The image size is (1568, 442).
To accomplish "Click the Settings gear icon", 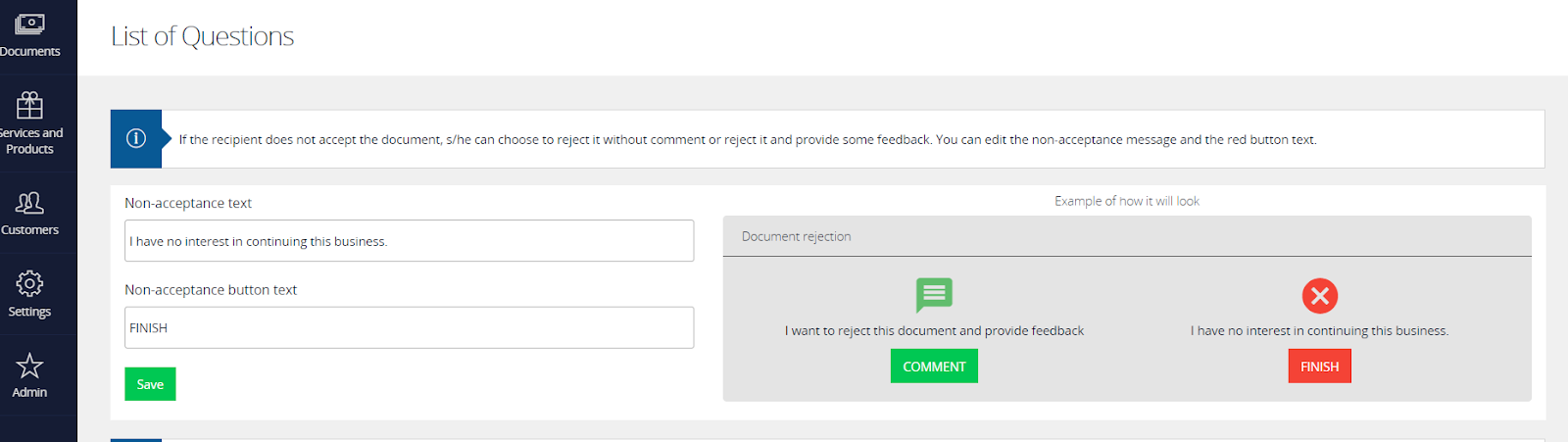I will pyautogui.click(x=29, y=284).
